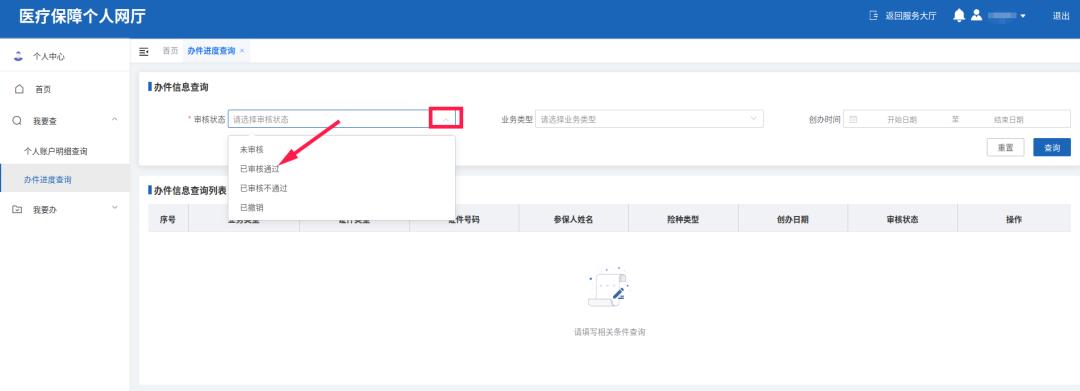Click the 开始日期 date field

902,120
